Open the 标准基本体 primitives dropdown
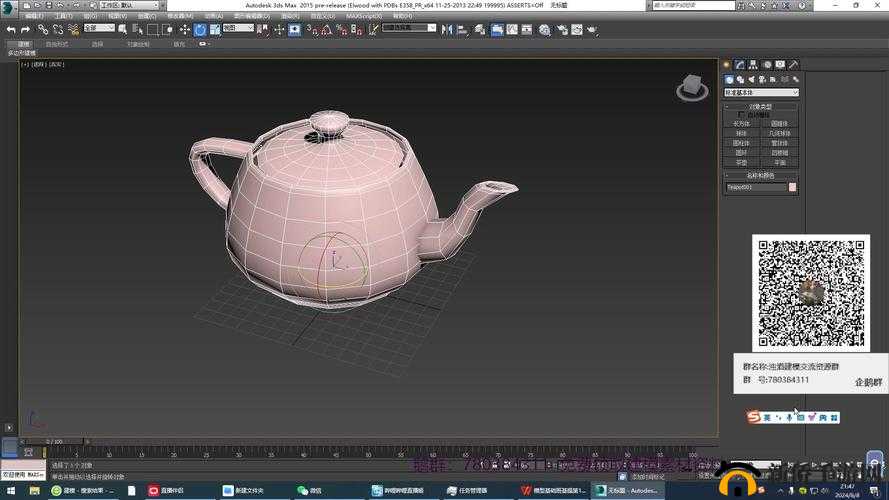Image resolution: width=889 pixels, height=500 pixels. pos(761,92)
